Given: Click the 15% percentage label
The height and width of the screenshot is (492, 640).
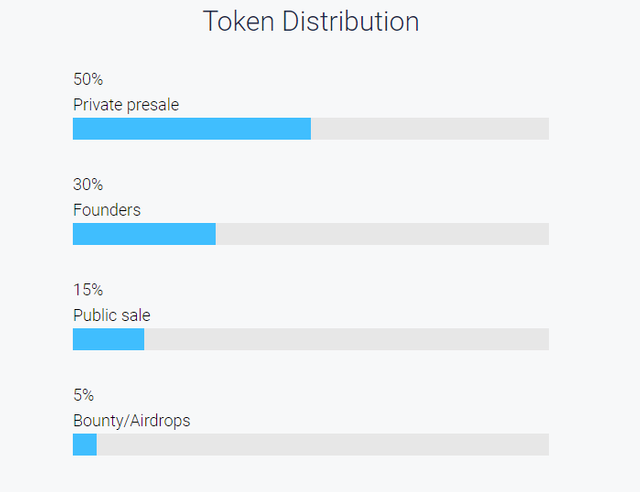Looking at the screenshot, I should pyautogui.click(x=88, y=290).
